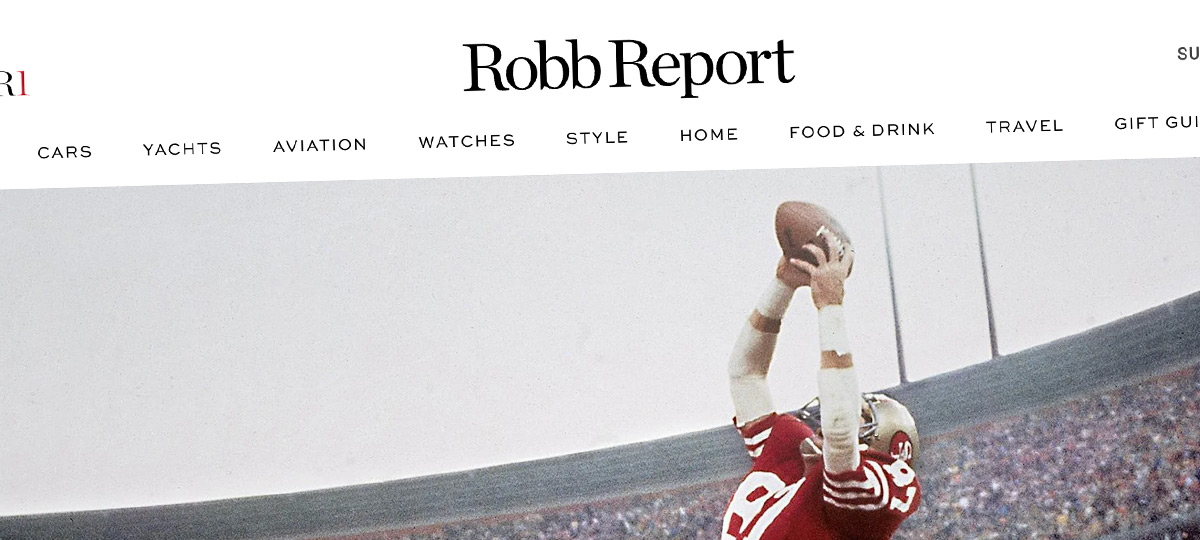The height and width of the screenshot is (540, 1200).
Task: Open the RR1 logo link
Action: [14, 84]
